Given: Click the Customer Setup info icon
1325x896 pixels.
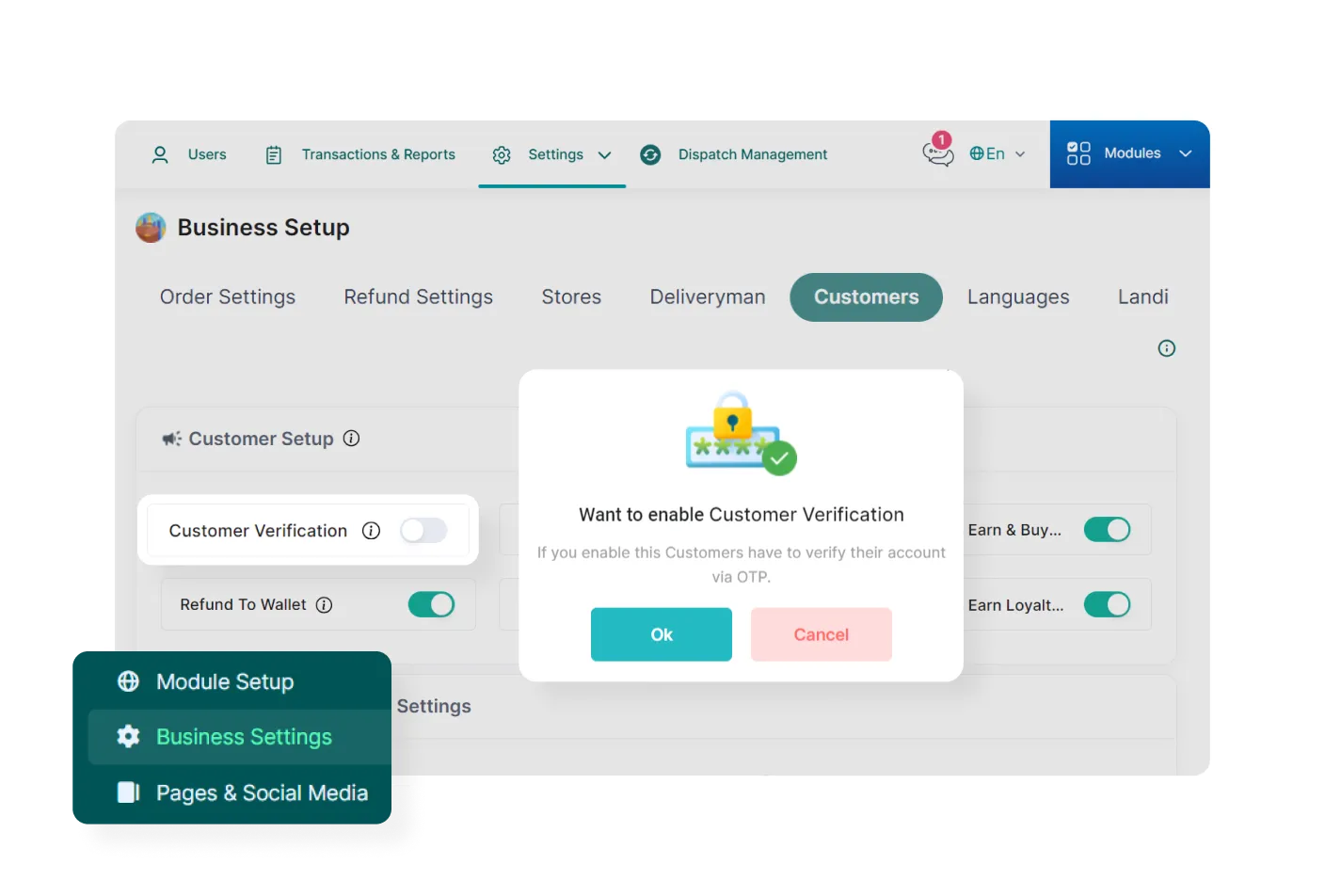Looking at the screenshot, I should click(x=351, y=439).
